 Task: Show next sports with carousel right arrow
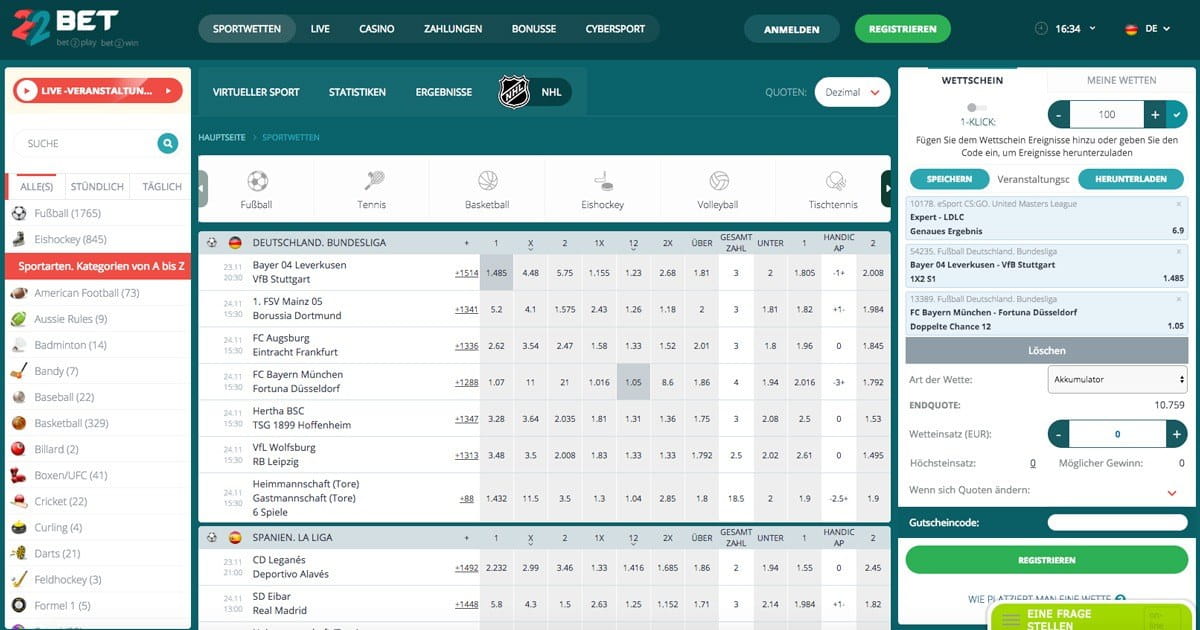[885, 189]
